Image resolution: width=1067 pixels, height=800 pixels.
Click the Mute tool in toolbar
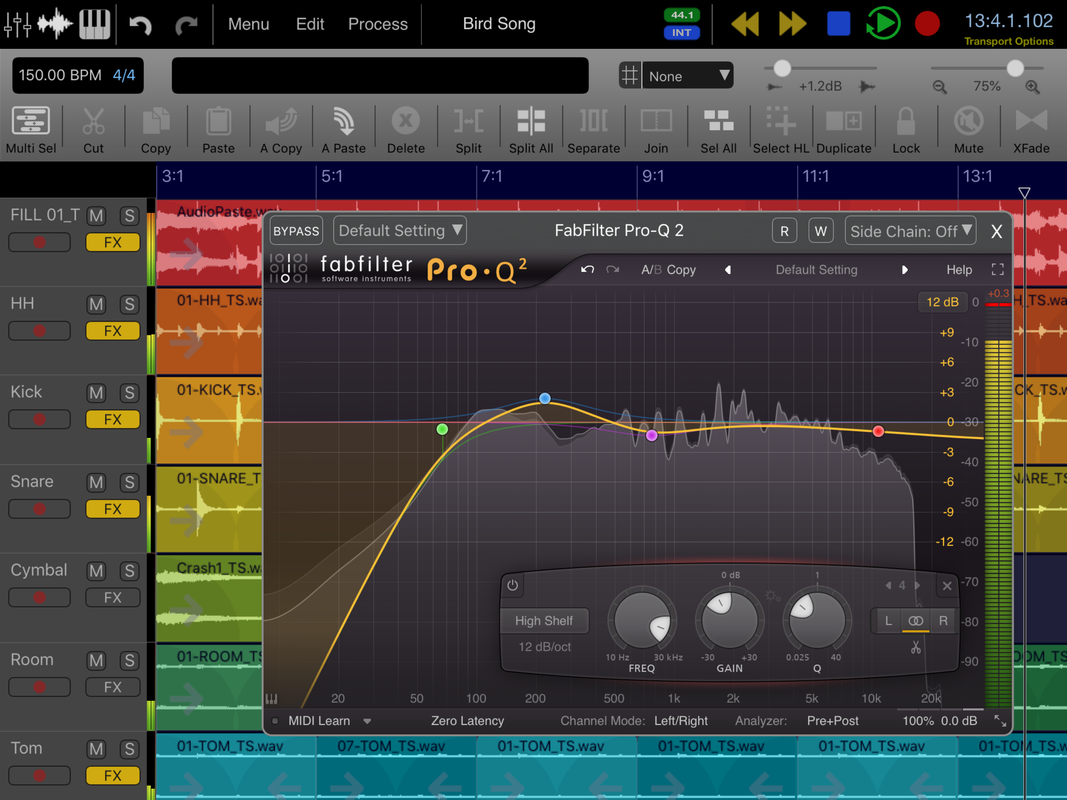pyautogui.click(x=968, y=131)
